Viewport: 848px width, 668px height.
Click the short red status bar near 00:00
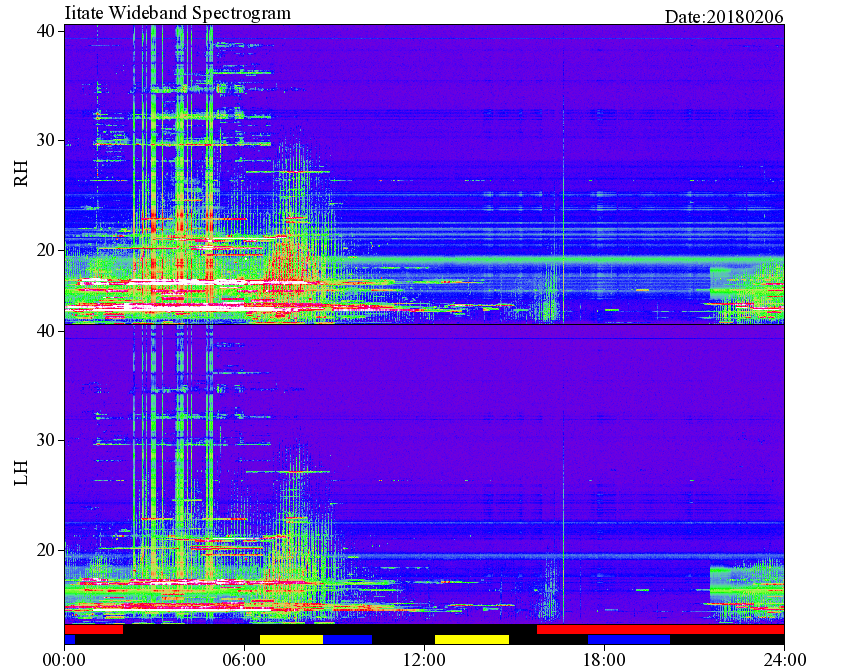click(94, 630)
